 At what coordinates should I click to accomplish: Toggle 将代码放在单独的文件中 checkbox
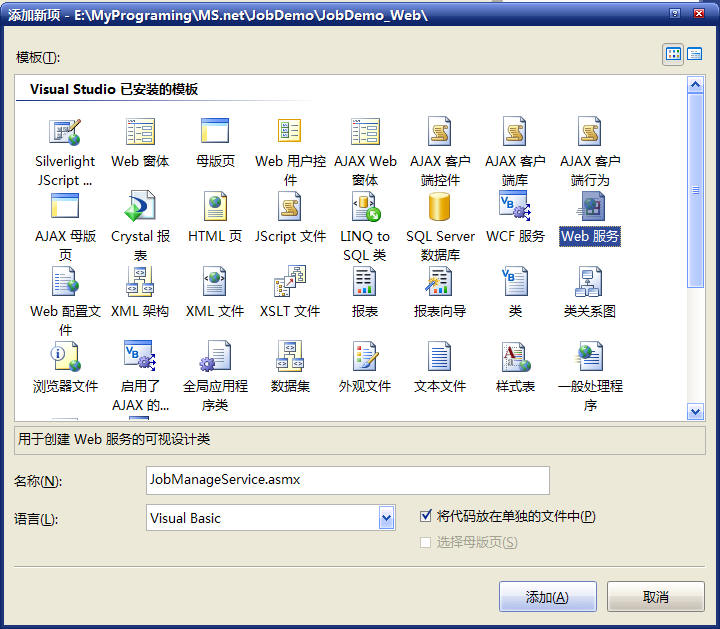(x=426, y=516)
